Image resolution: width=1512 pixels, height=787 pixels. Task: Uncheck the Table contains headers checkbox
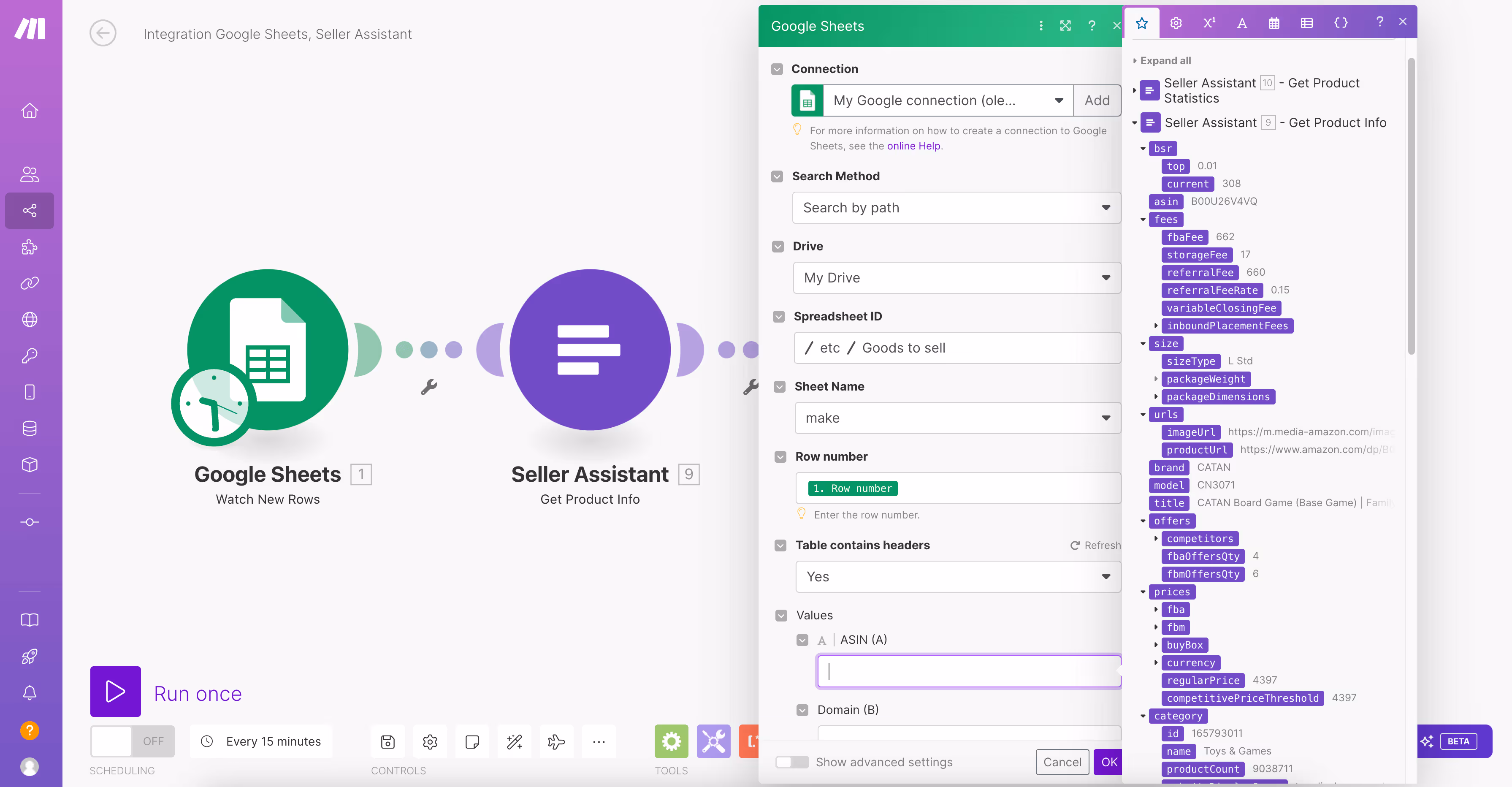point(780,545)
